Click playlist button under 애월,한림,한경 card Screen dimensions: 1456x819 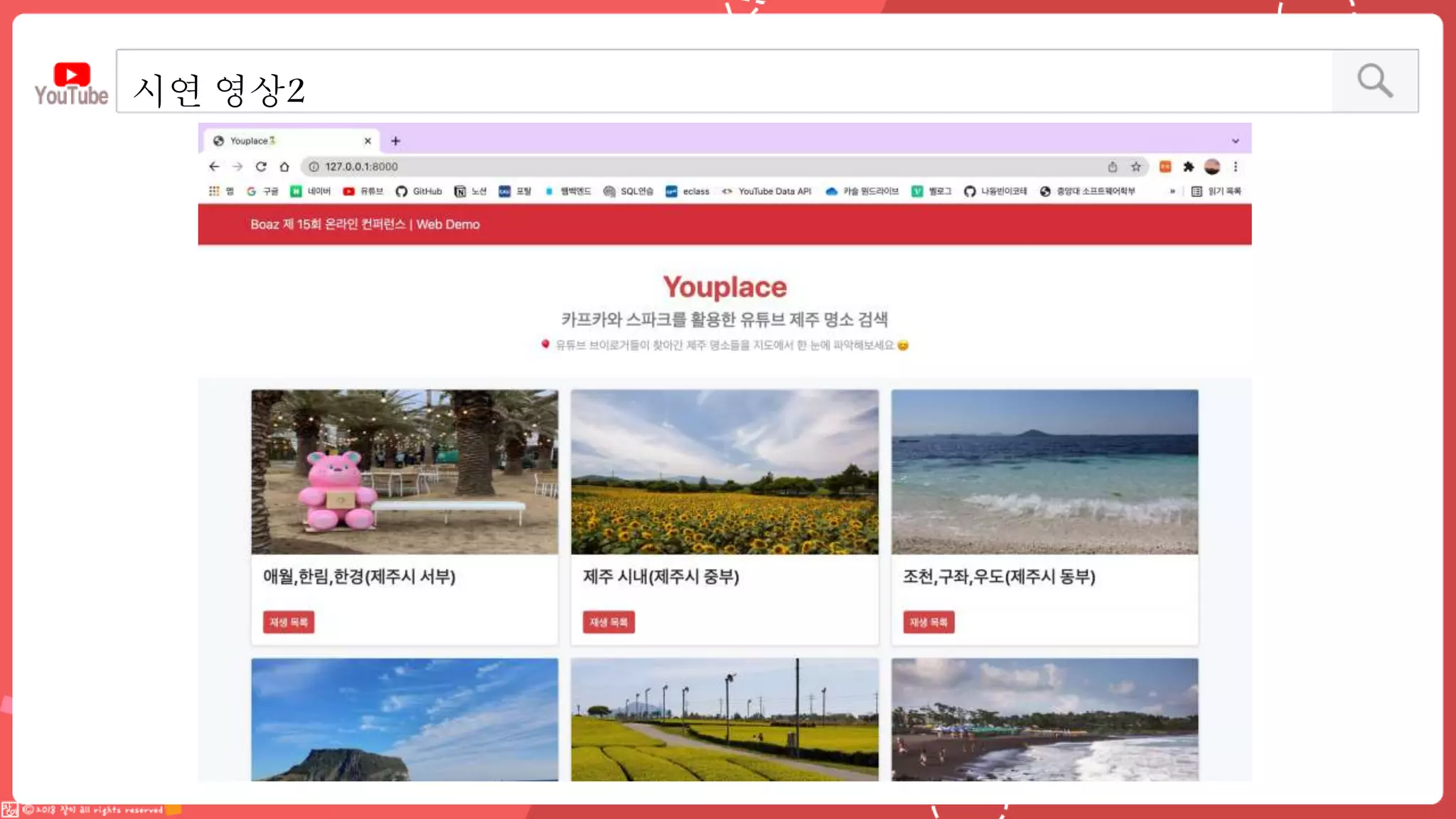(288, 622)
